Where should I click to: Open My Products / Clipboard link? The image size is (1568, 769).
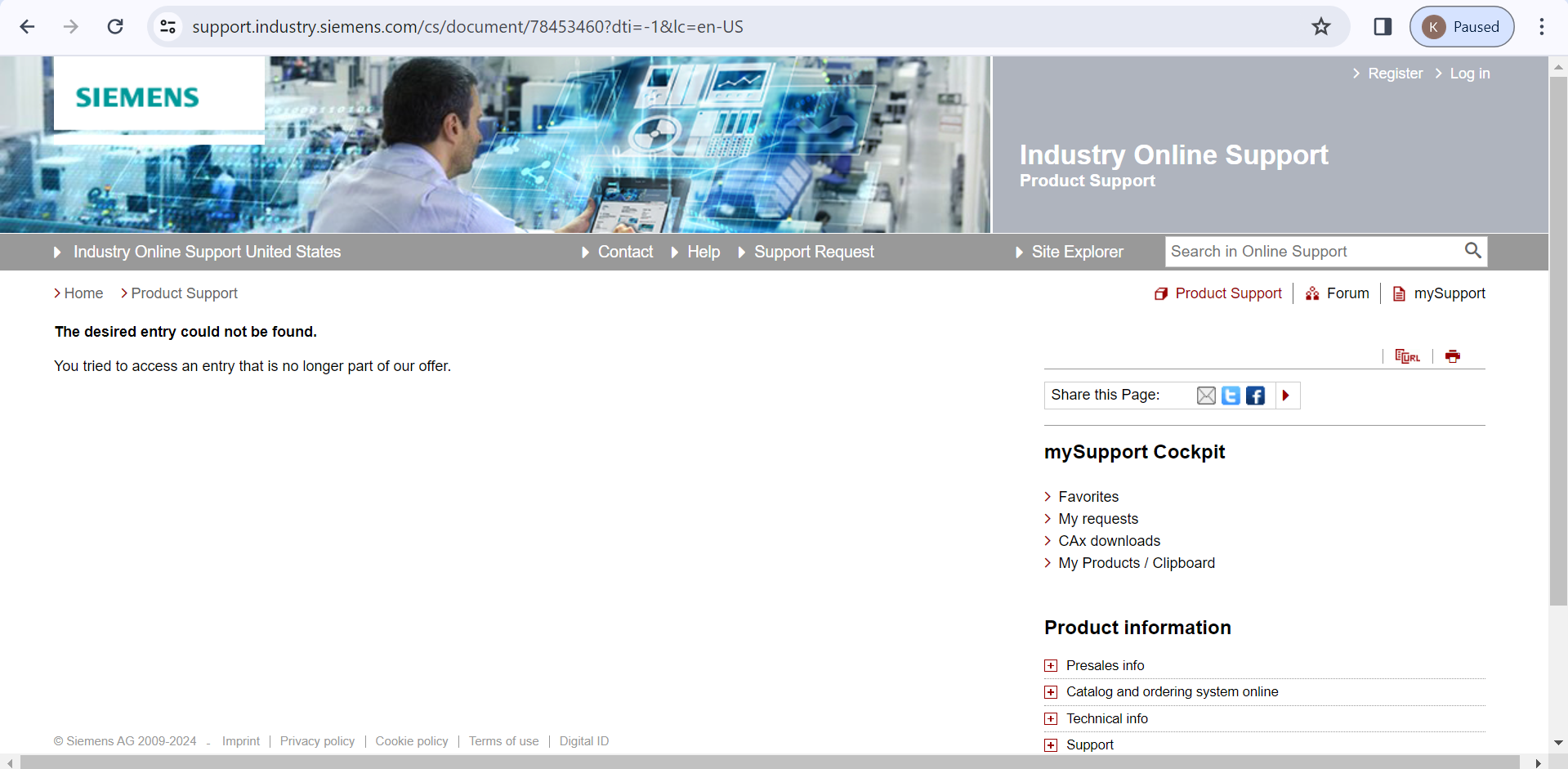[1137, 563]
